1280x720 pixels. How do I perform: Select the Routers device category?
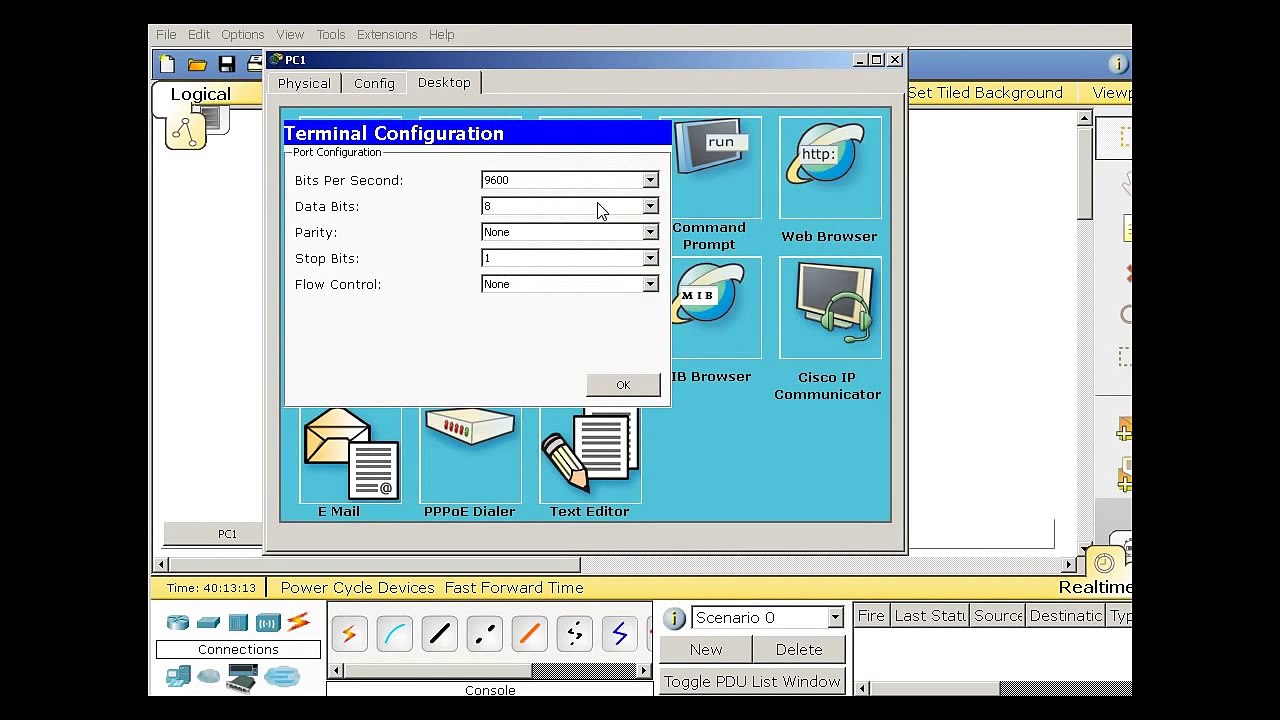(x=178, y=623)
